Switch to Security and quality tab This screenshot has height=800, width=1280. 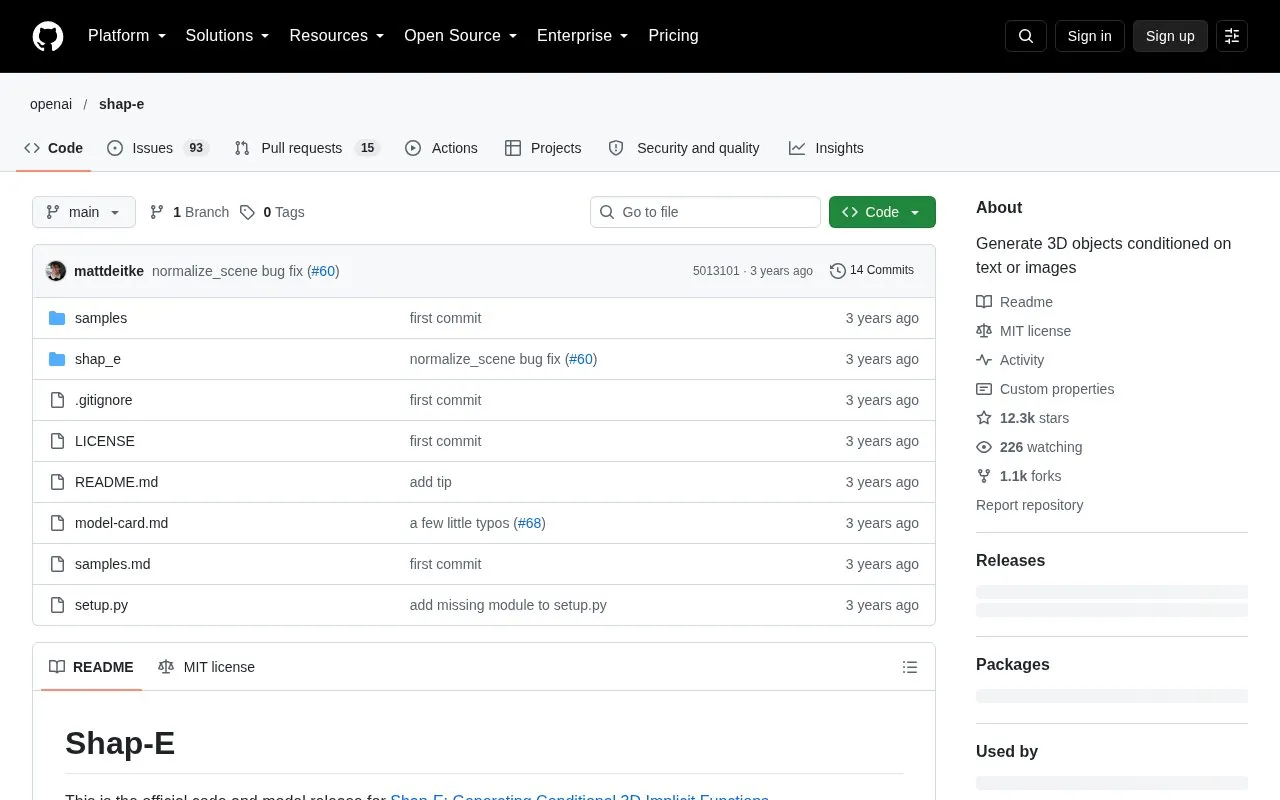point(684,148)
